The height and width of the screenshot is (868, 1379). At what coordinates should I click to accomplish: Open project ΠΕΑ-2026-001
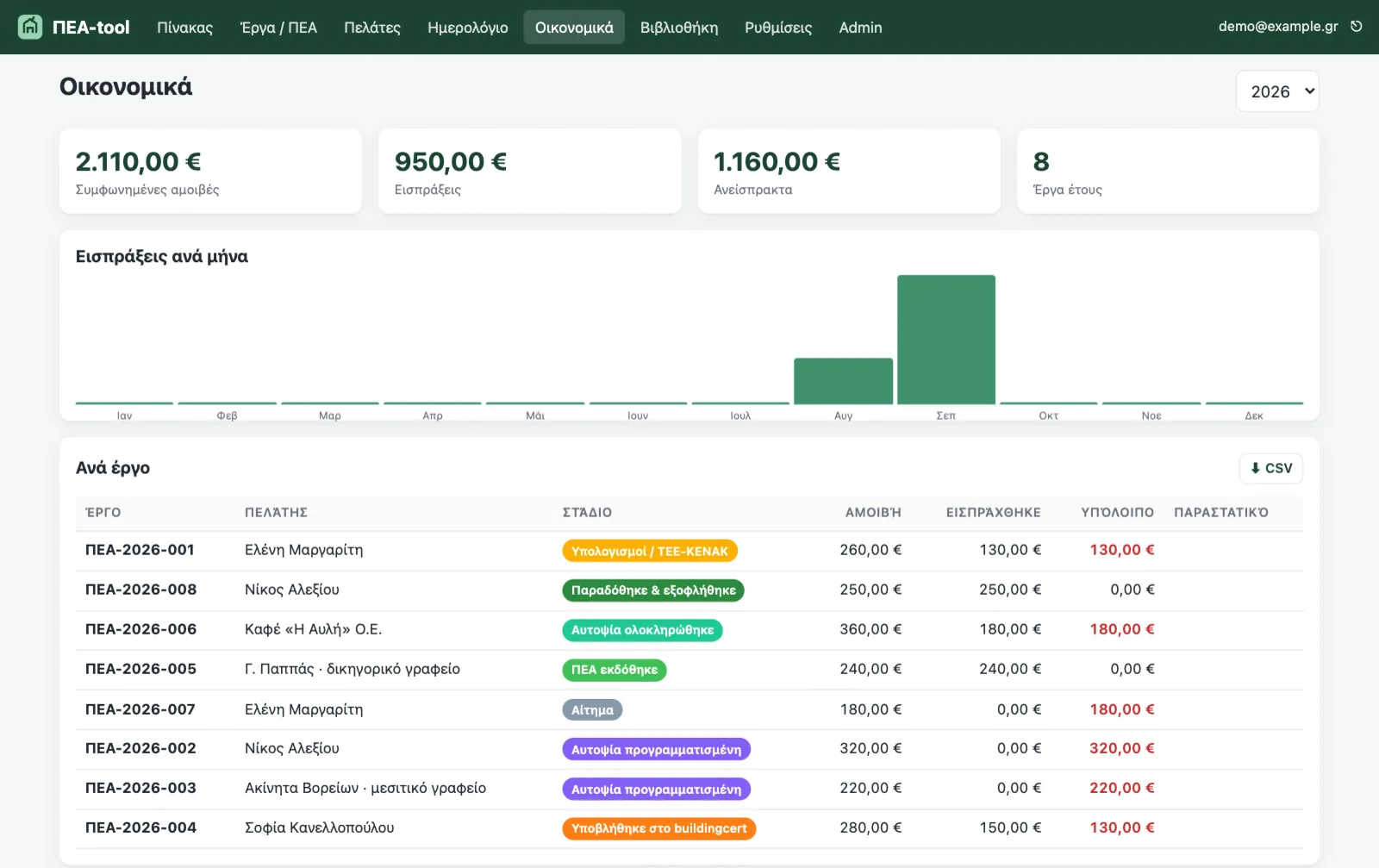pos(140,550)
